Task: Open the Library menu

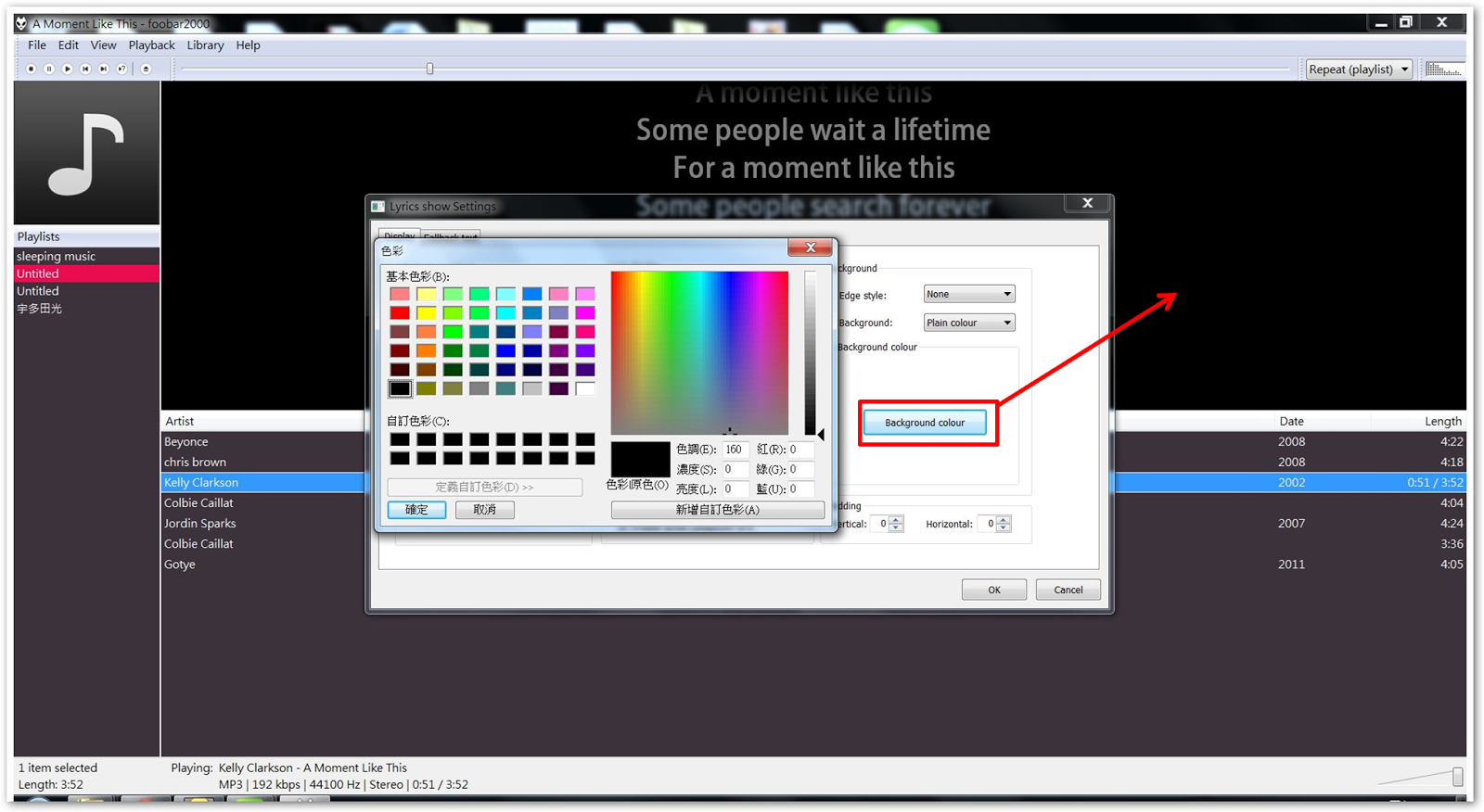Action: [x=205, y=44]
